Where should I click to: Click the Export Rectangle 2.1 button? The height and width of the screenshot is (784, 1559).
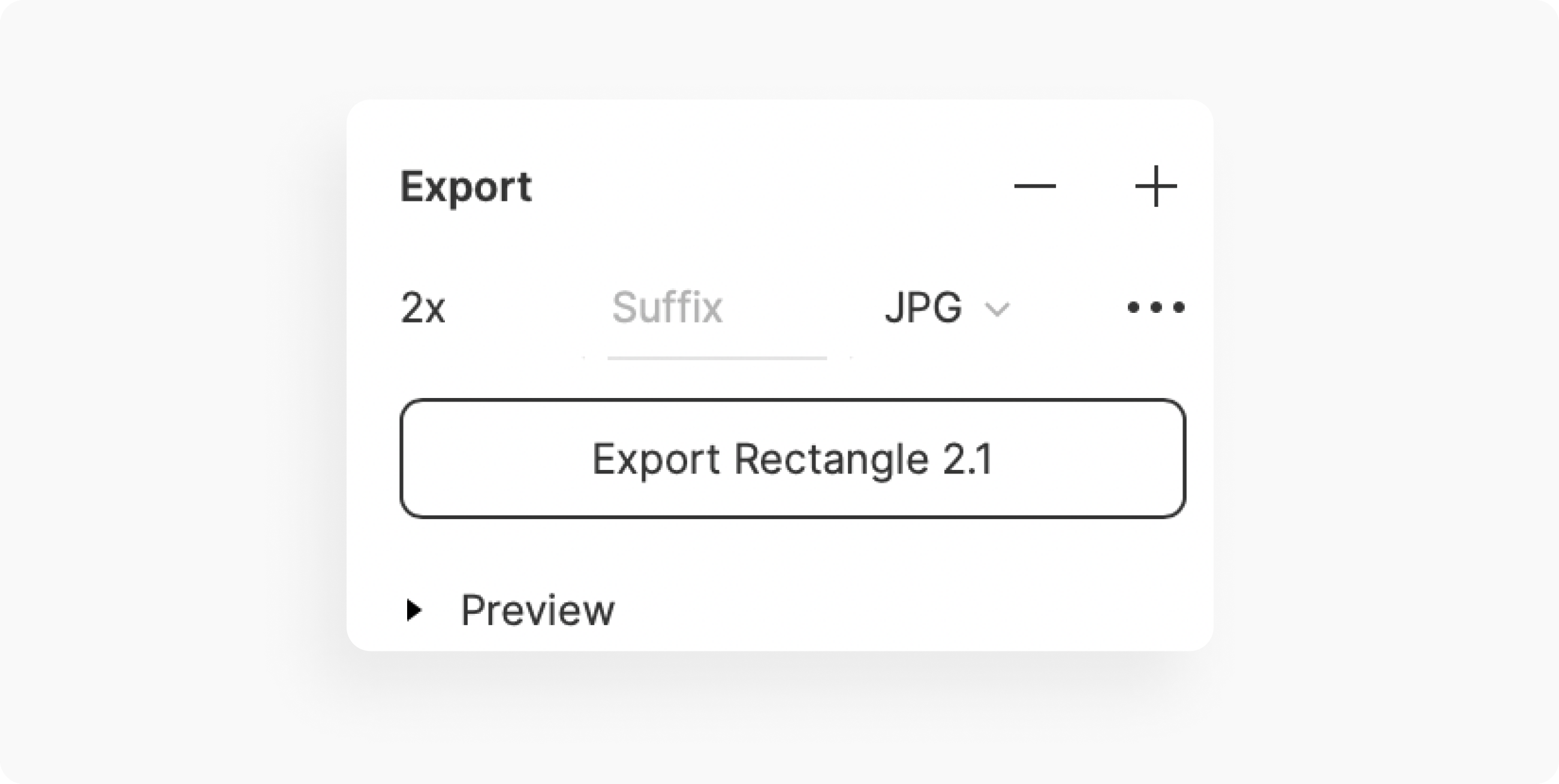click(x=793, y=459)
